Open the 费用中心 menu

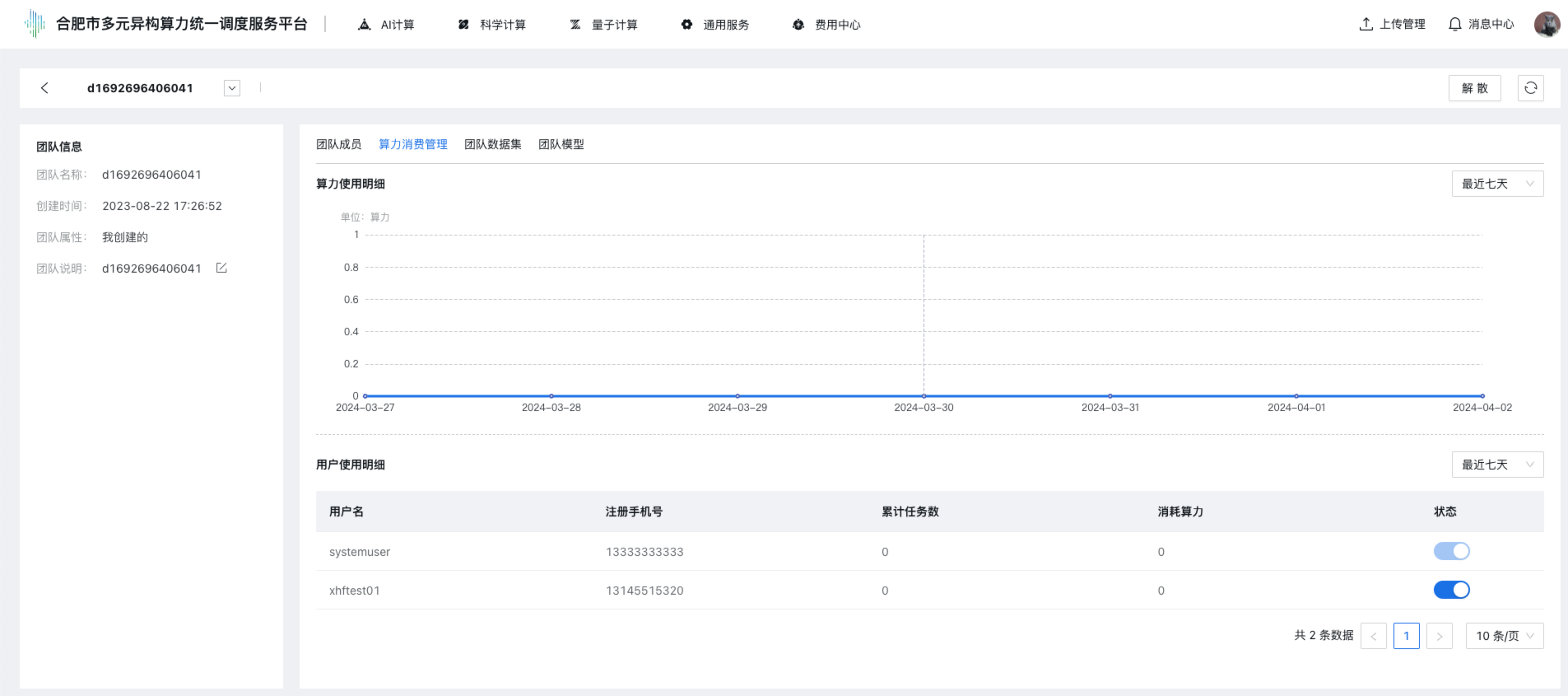[x=826, y=25]
